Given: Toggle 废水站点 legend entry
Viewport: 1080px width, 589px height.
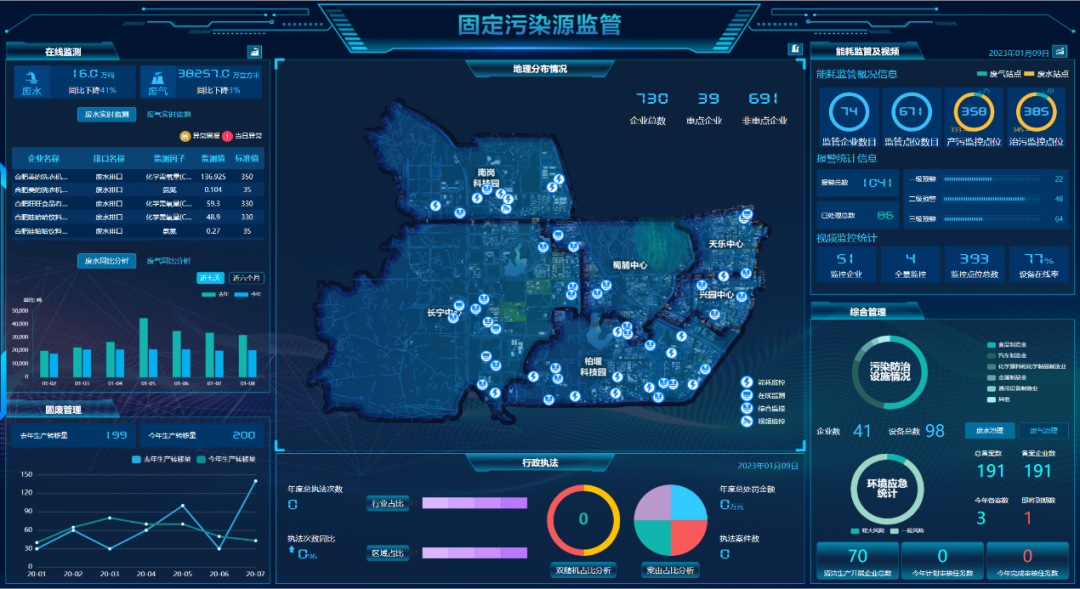Looking at the screenshot, I should click(x=1046, y=74).
